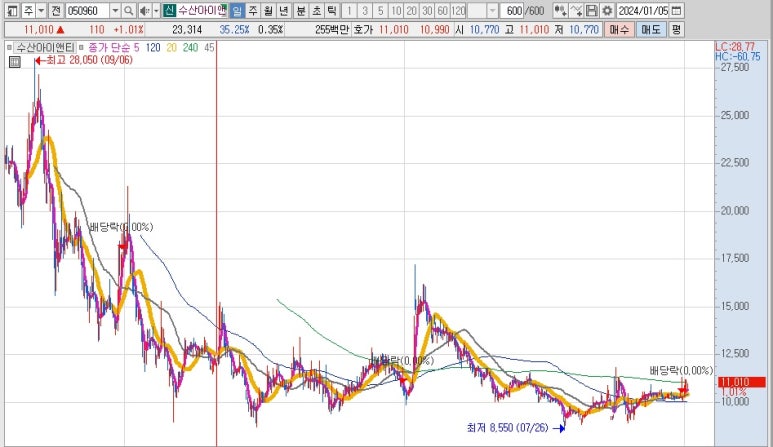Click the stock name 수산아이앤티 in the toolbar
This screenshot has height=447, width=773.
coord(202,10)
